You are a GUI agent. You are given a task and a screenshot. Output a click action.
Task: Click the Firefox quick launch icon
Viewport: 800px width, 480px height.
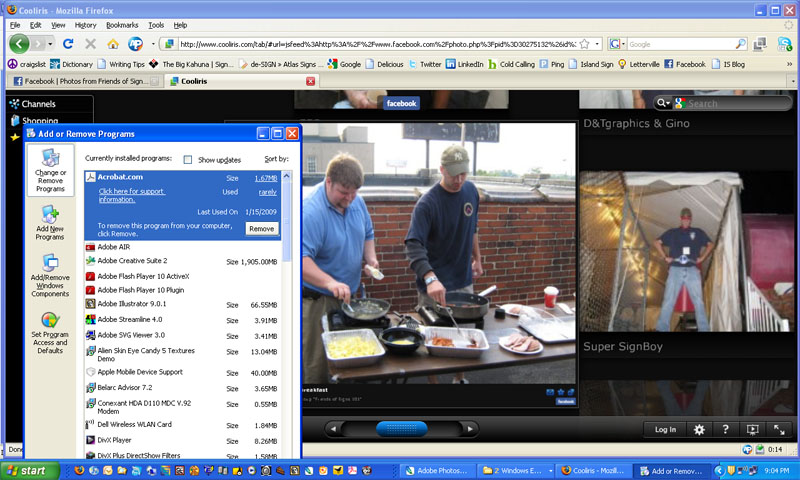point(79,471)
